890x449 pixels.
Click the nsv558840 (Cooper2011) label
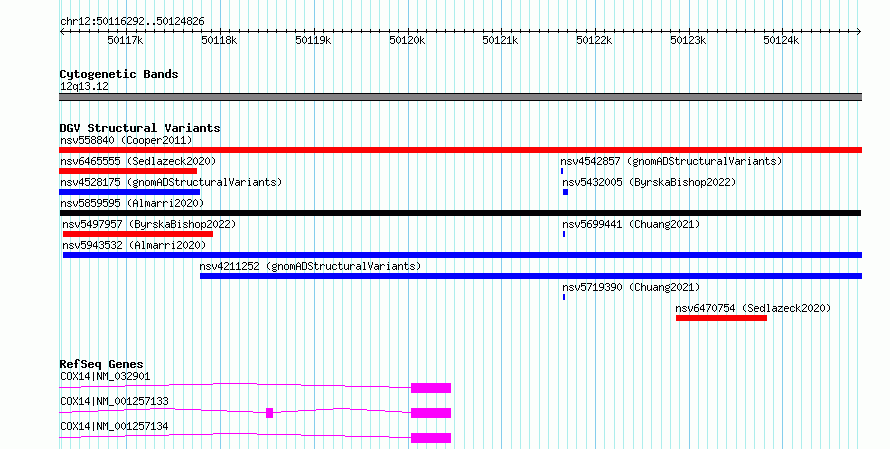point(126,140)
